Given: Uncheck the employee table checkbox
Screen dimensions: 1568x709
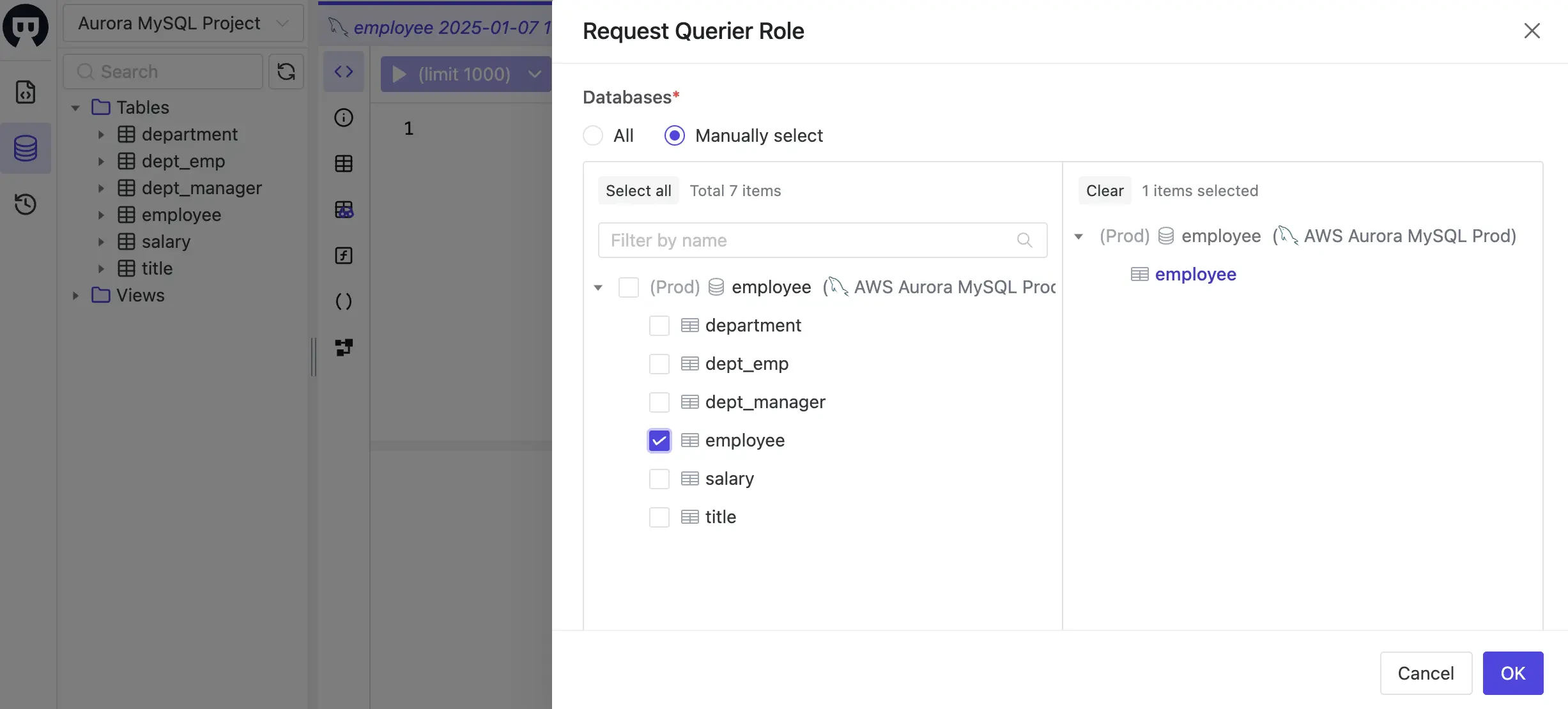Looking at the screenshot, I should pyautogui.click(x=659, y=440).
